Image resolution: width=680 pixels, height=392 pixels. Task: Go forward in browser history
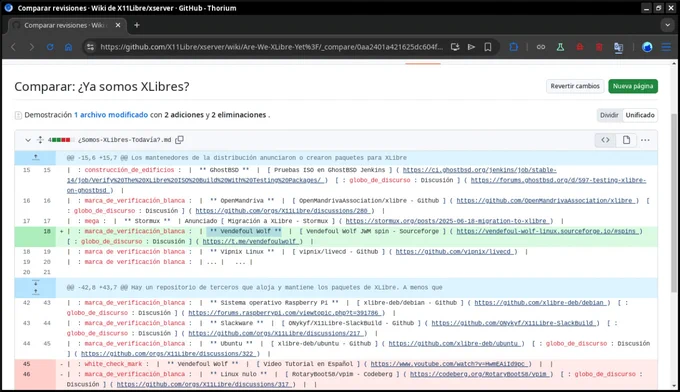(31, 47)
